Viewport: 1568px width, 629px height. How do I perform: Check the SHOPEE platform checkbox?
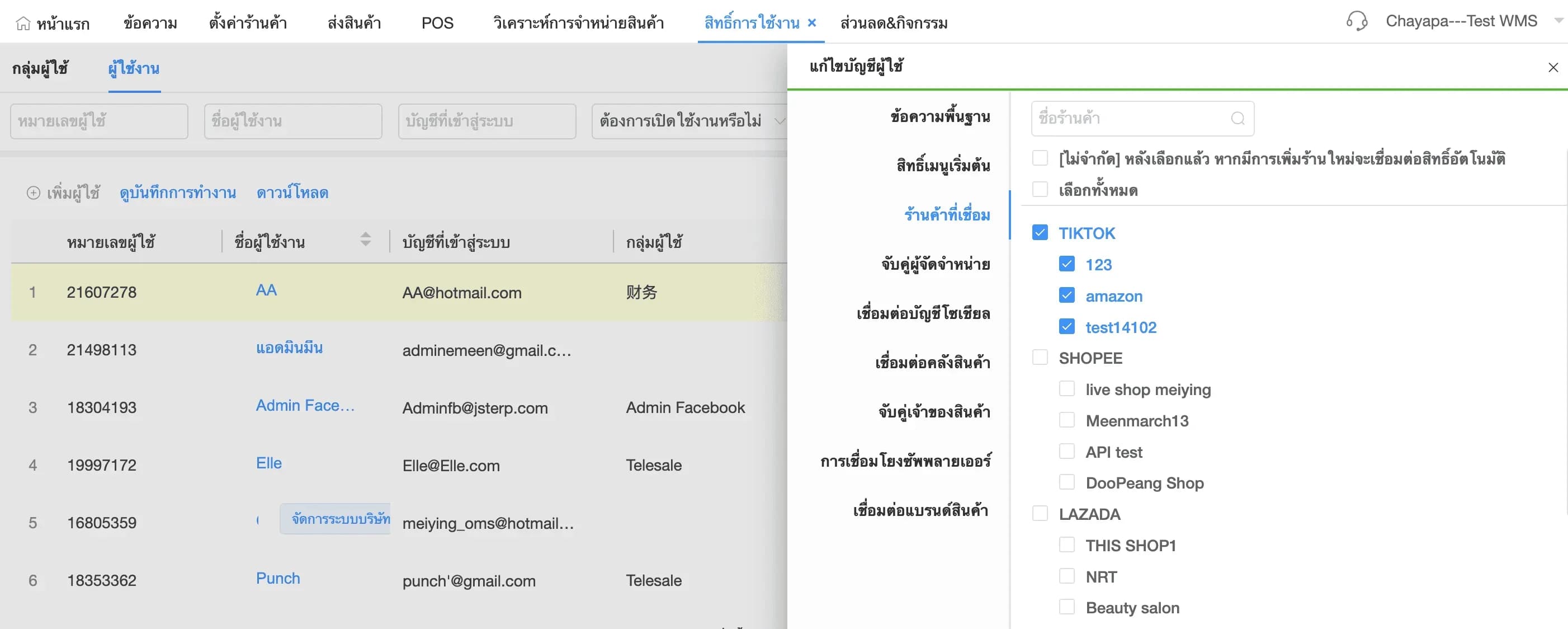coord(1040,358)
